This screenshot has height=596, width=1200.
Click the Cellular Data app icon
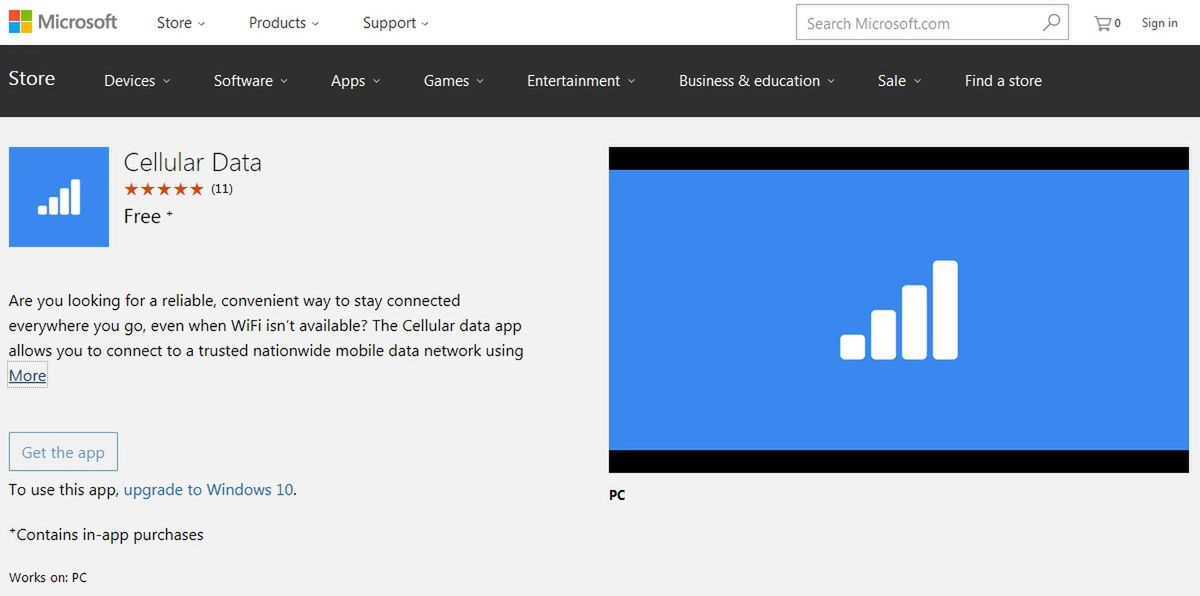coord(59,197)
